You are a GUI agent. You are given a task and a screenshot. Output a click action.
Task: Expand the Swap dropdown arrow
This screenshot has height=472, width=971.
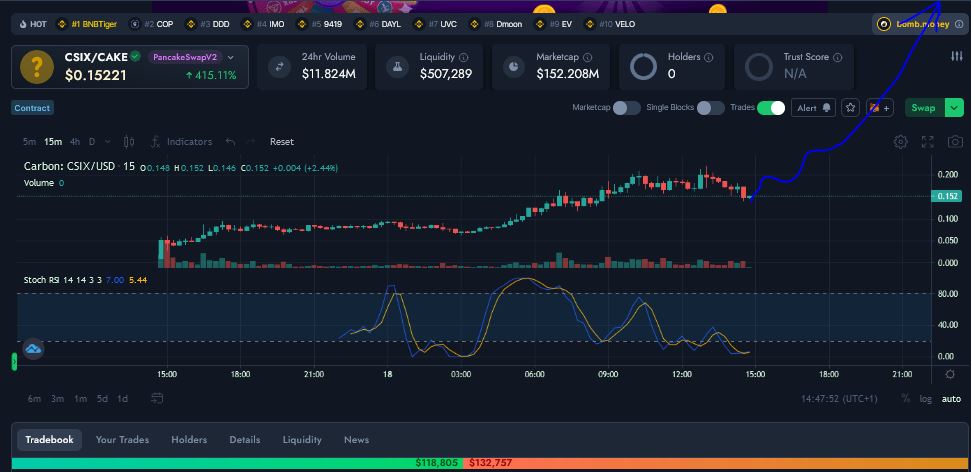coord(954,108)
